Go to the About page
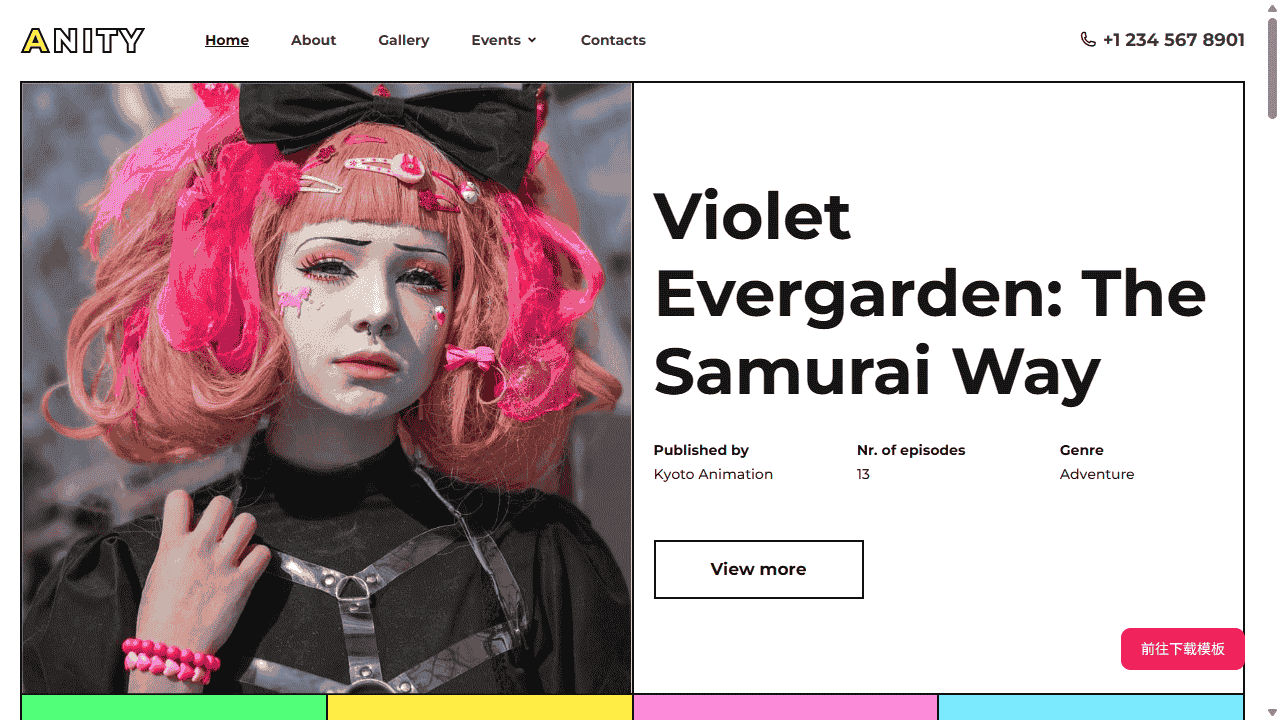The image size is (1280, 720). (x=313, y=40)
